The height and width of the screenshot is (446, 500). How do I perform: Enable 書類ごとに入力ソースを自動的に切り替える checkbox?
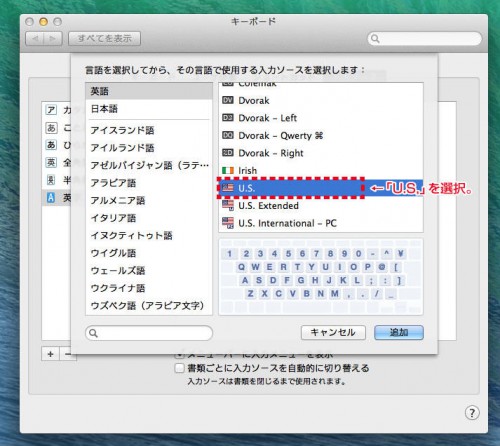(x=180, y=368)
